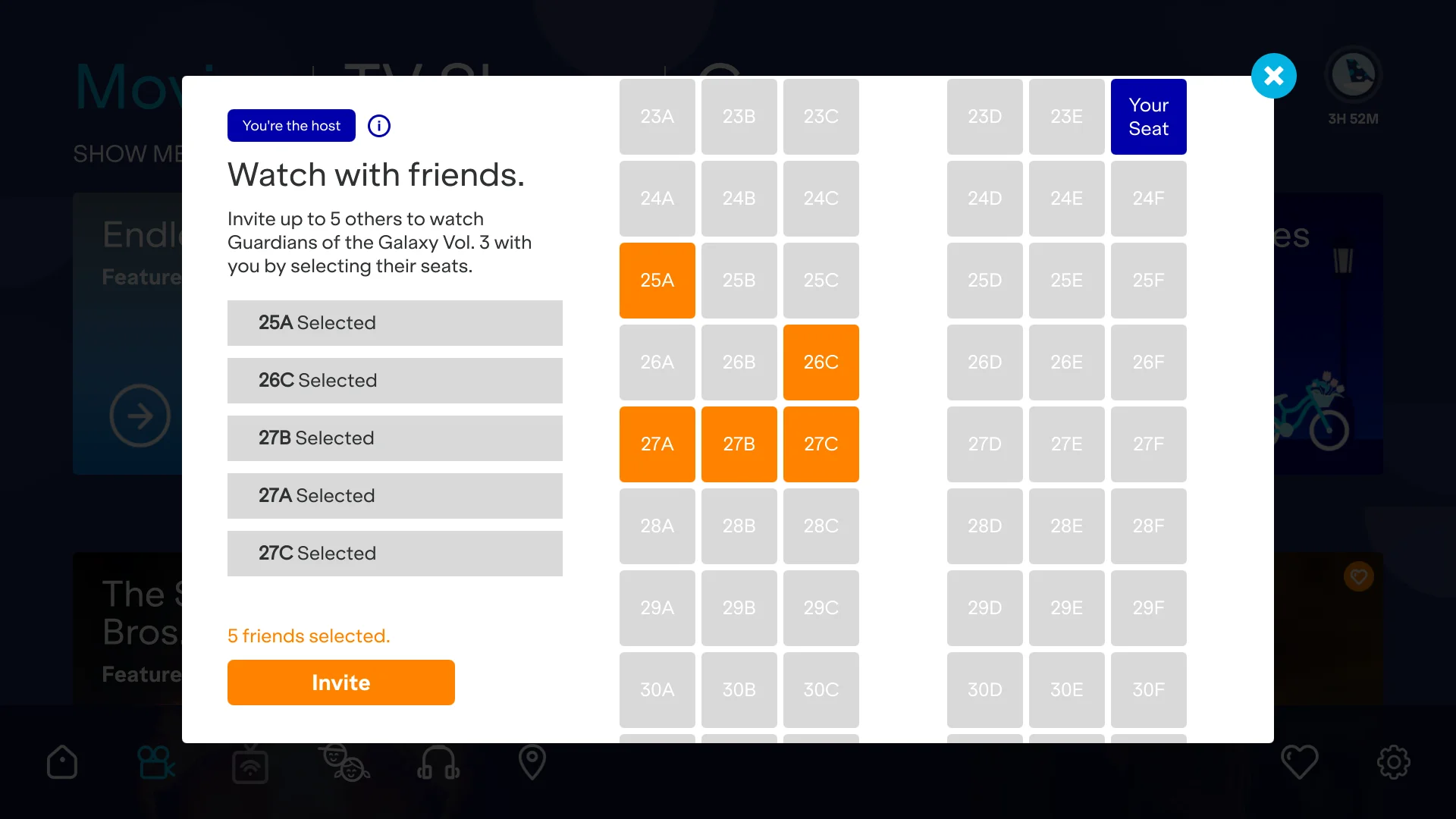Close the Watch with Friends dialog
This screenshot has width=1456, height=819.
[x=1274, y=75]
